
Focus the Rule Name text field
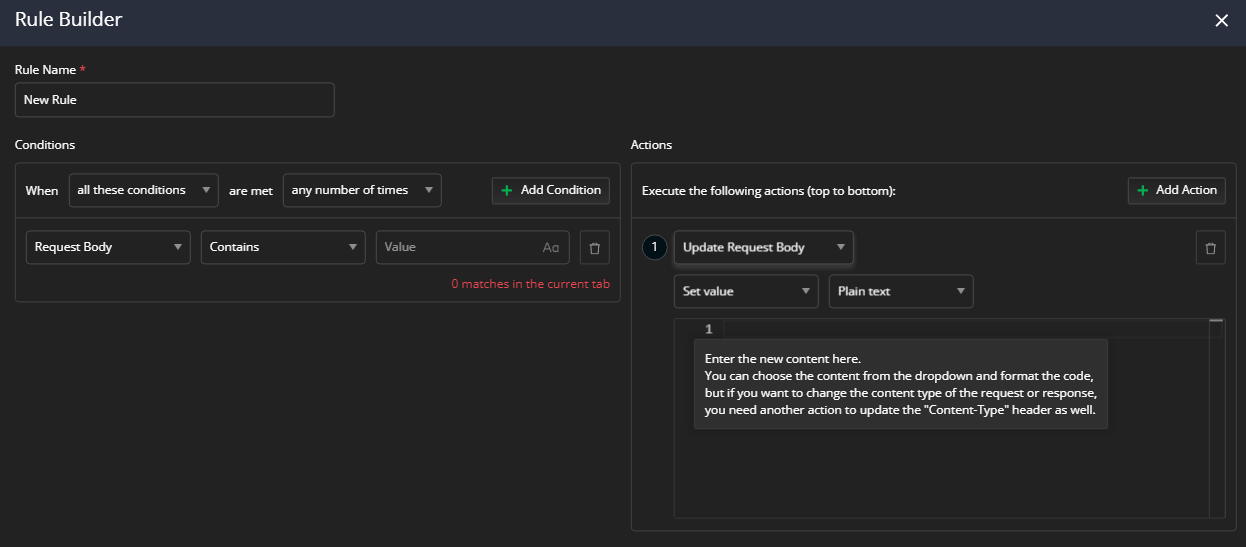(174, 100)
